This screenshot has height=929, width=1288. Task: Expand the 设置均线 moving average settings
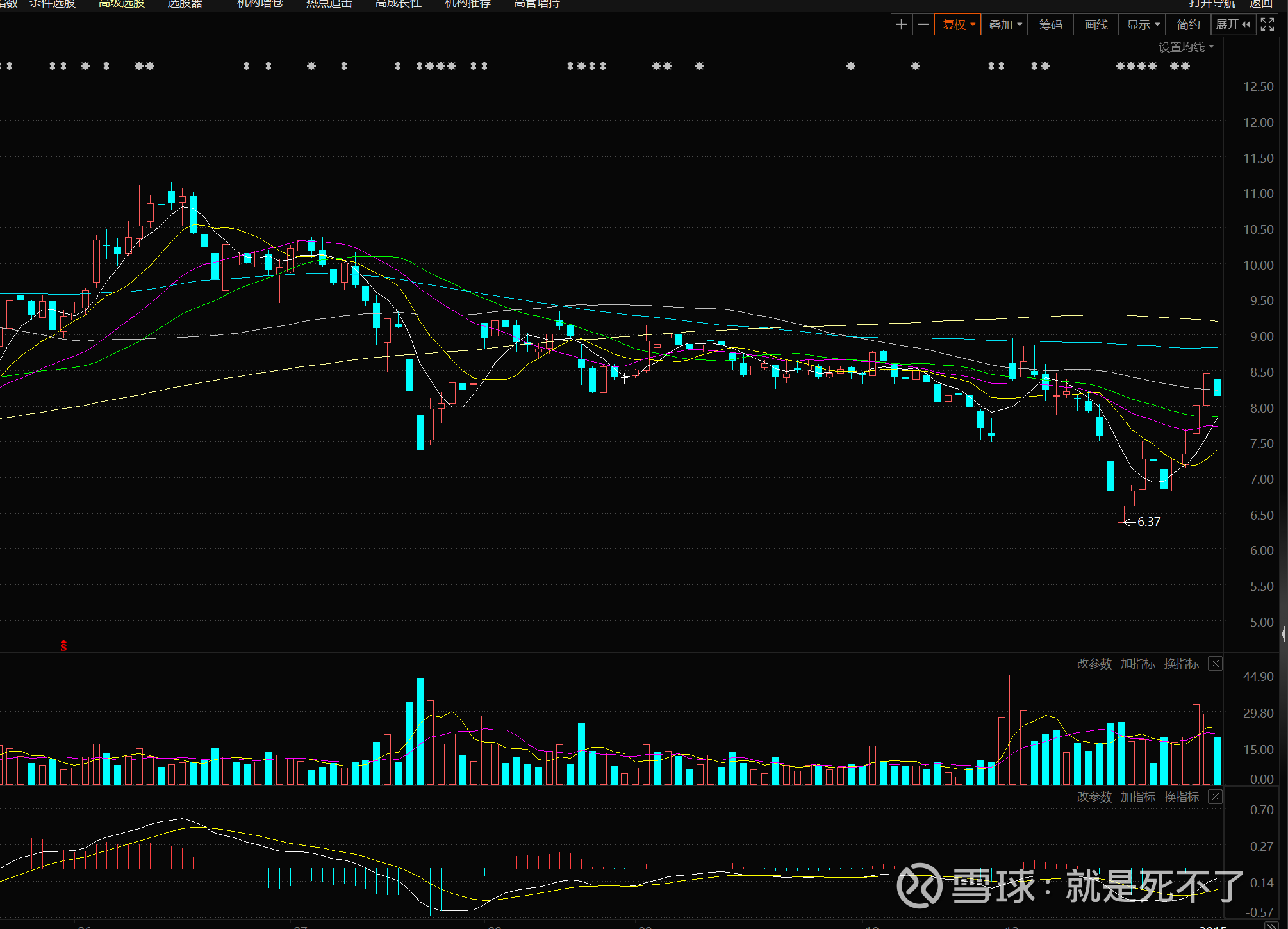[1185, 47]
